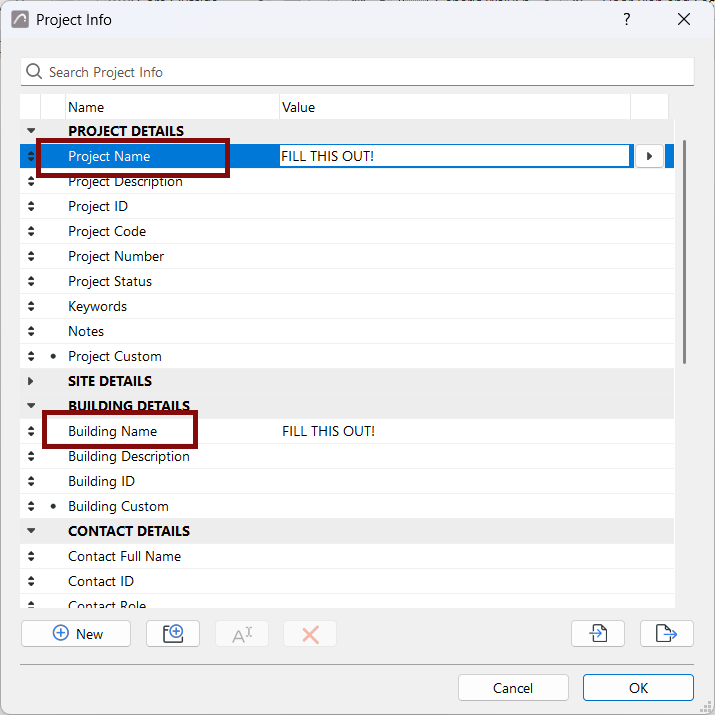Viewport: 715px width, 715px height.
Task: Select the Project Code row
Action: coord(347,231)
